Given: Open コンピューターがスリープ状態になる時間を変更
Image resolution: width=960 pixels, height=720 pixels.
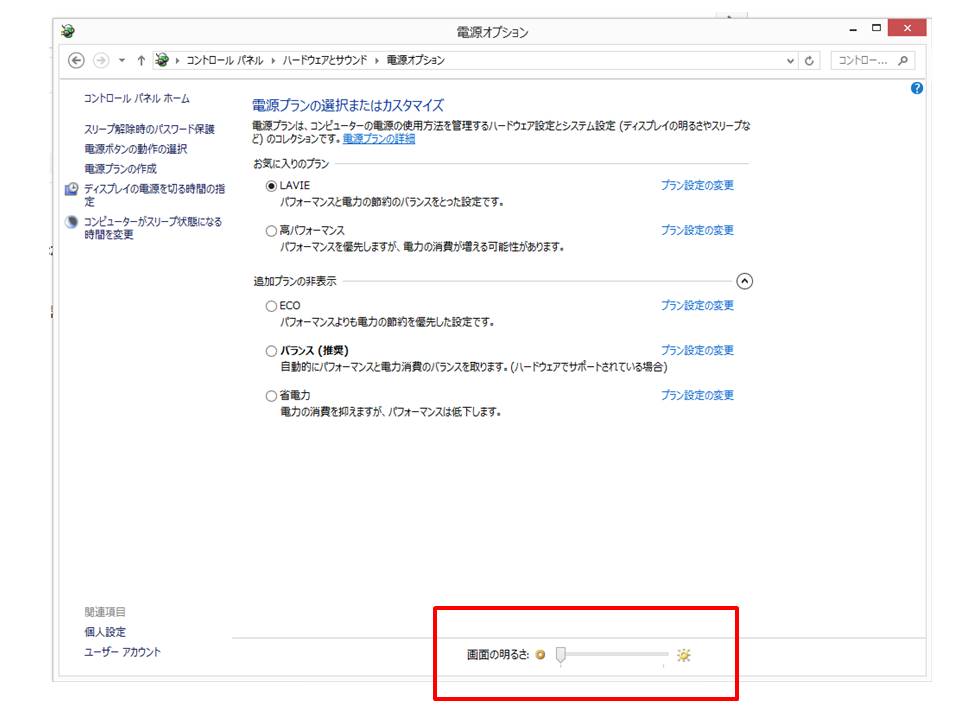Looking at the screenshot, I should (152, 228).
